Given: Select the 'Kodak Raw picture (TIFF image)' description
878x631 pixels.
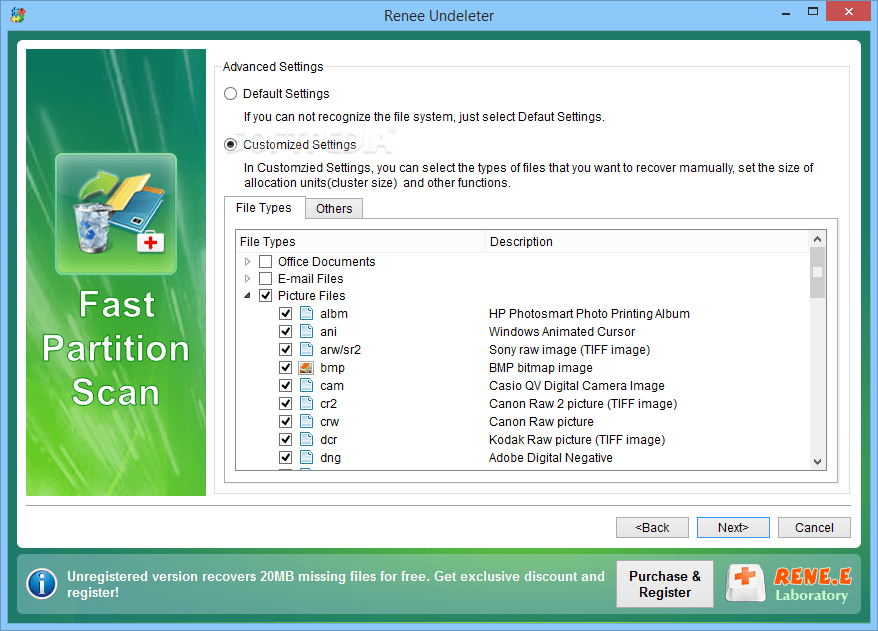Looking at the screenshot, I should click(x=577, y=440).
